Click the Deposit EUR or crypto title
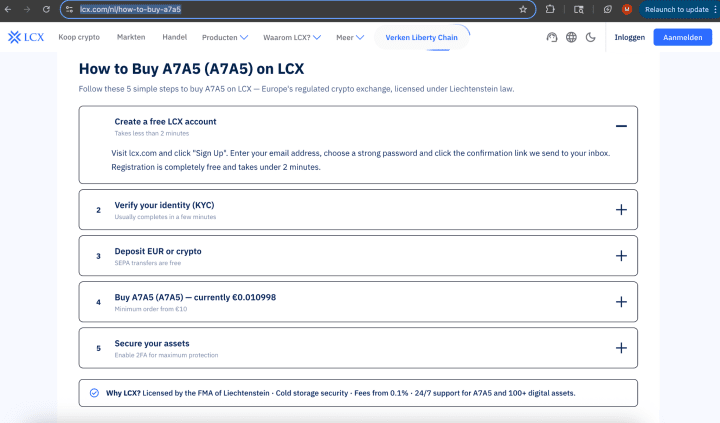Viewport: 720px width, 423px height. point(158,251)
